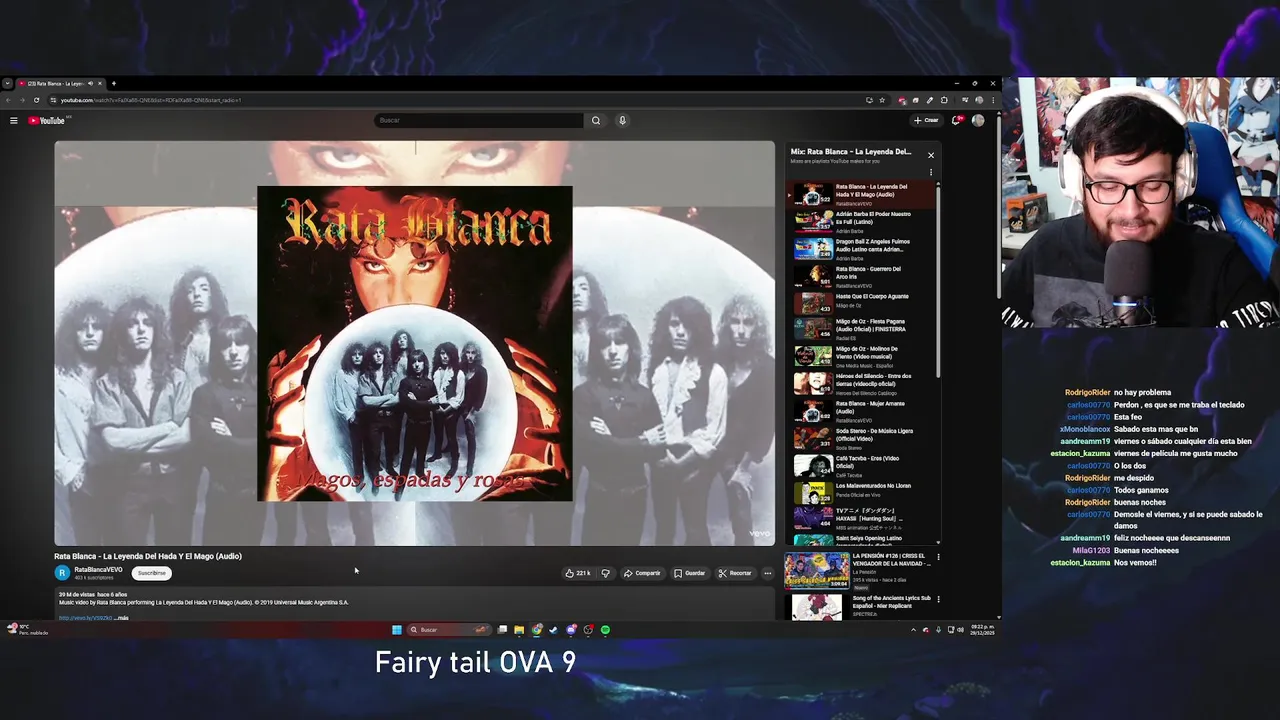Start voice search with microphone icon
1280x720 pixels.
[622, 120]
